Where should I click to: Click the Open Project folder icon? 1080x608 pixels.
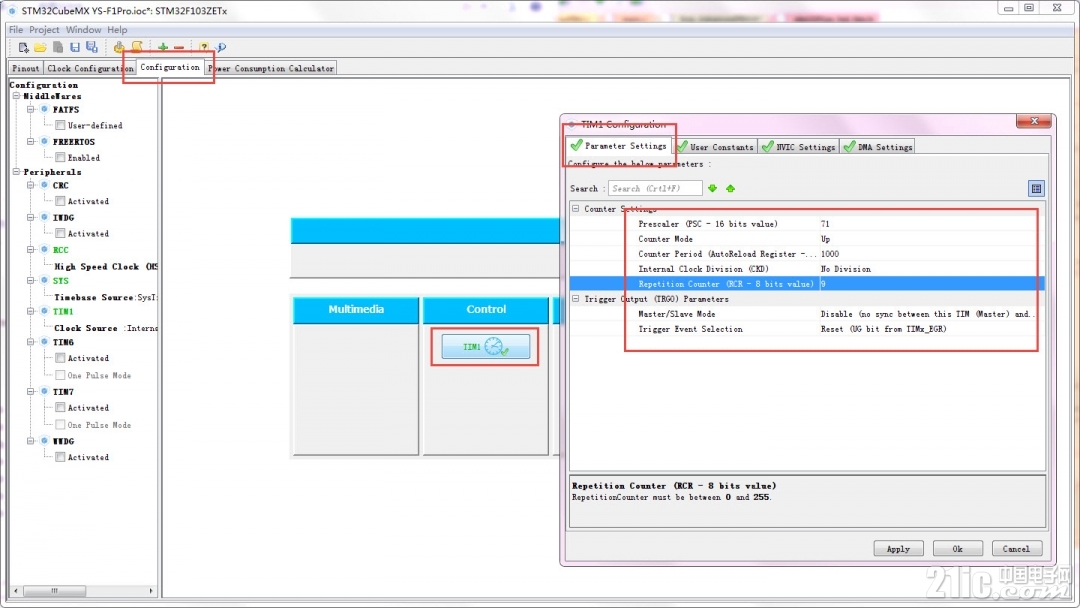(x=40, y=48)
